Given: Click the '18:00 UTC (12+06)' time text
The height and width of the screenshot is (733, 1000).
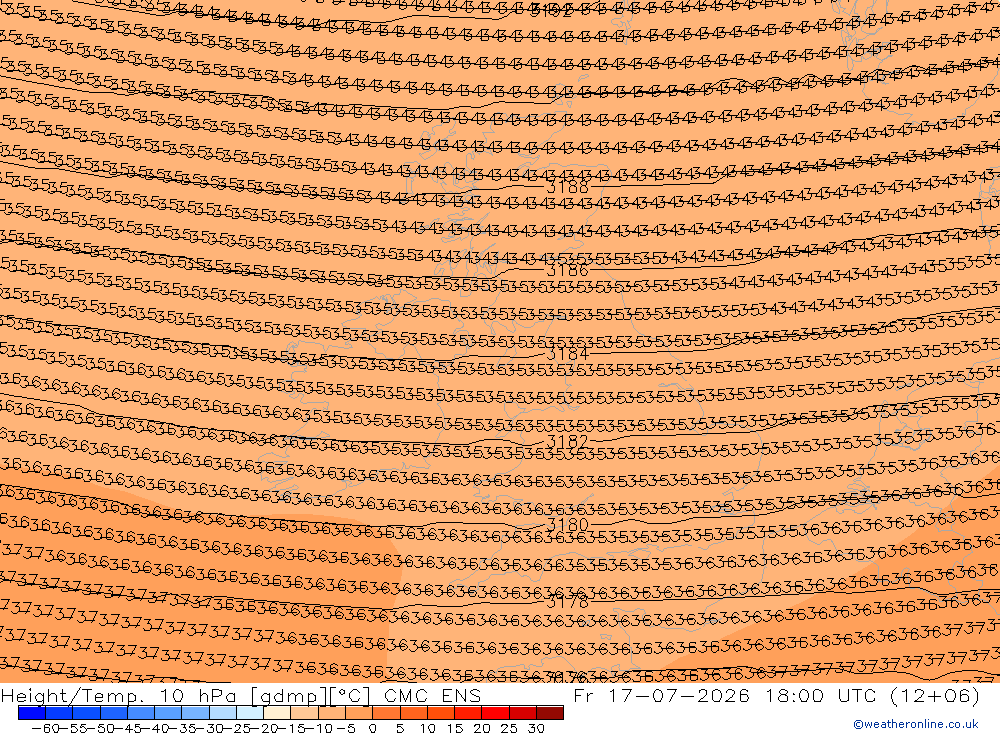Looking at the screenshot, I should coord(873,695).
